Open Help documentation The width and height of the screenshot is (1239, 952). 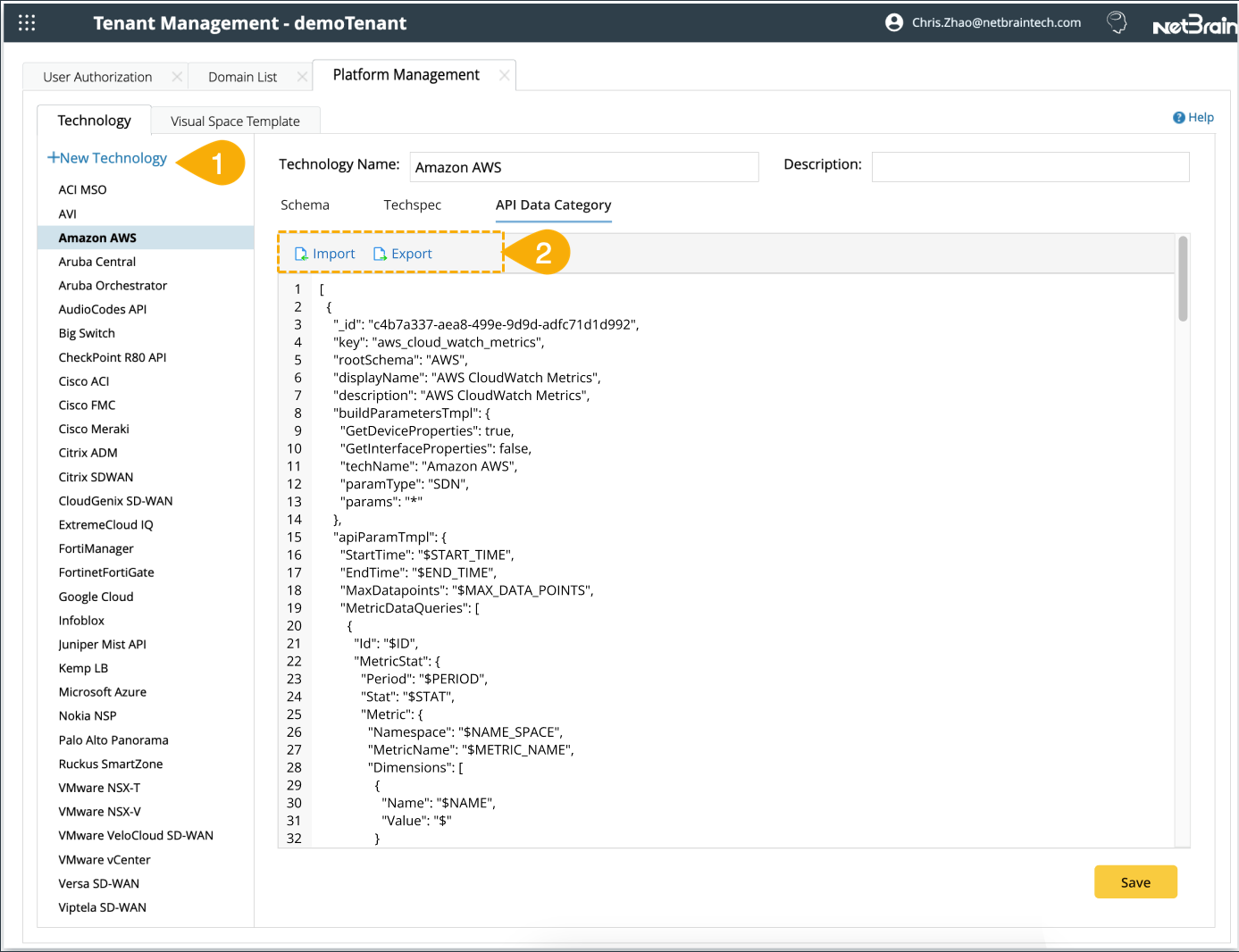click(1193, 117)
